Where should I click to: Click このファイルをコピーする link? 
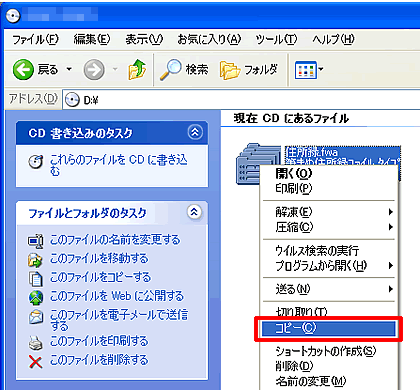click(x=100, y=277)
